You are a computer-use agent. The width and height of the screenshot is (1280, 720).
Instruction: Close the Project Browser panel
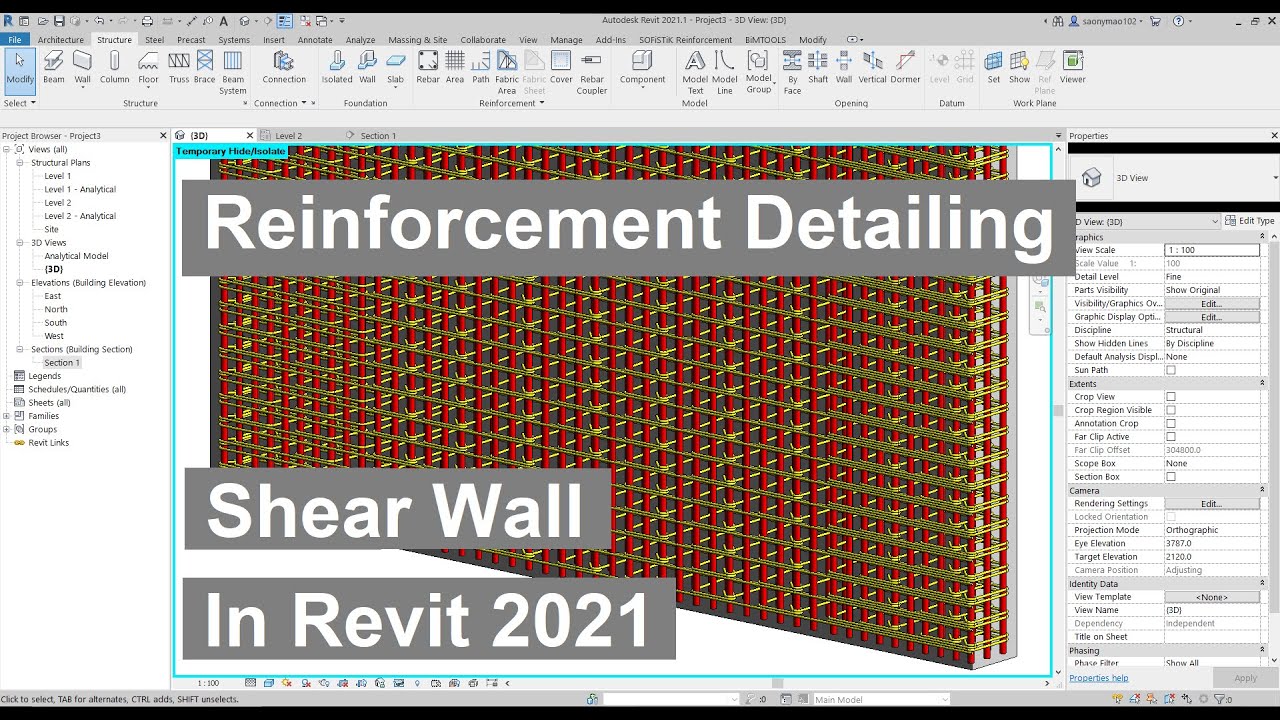(163, 135)
